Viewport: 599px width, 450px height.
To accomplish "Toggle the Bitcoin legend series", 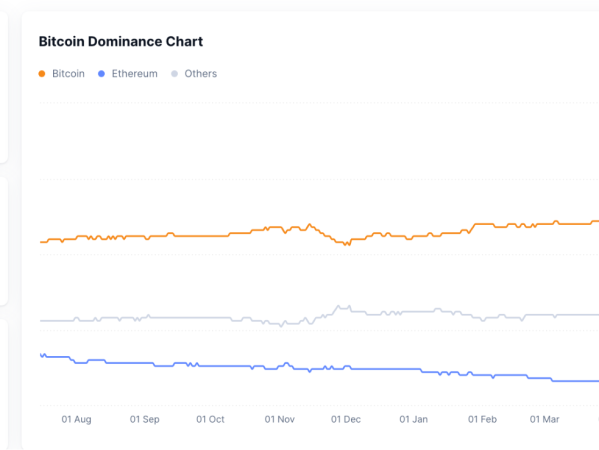I will click(x=62, y=74).
